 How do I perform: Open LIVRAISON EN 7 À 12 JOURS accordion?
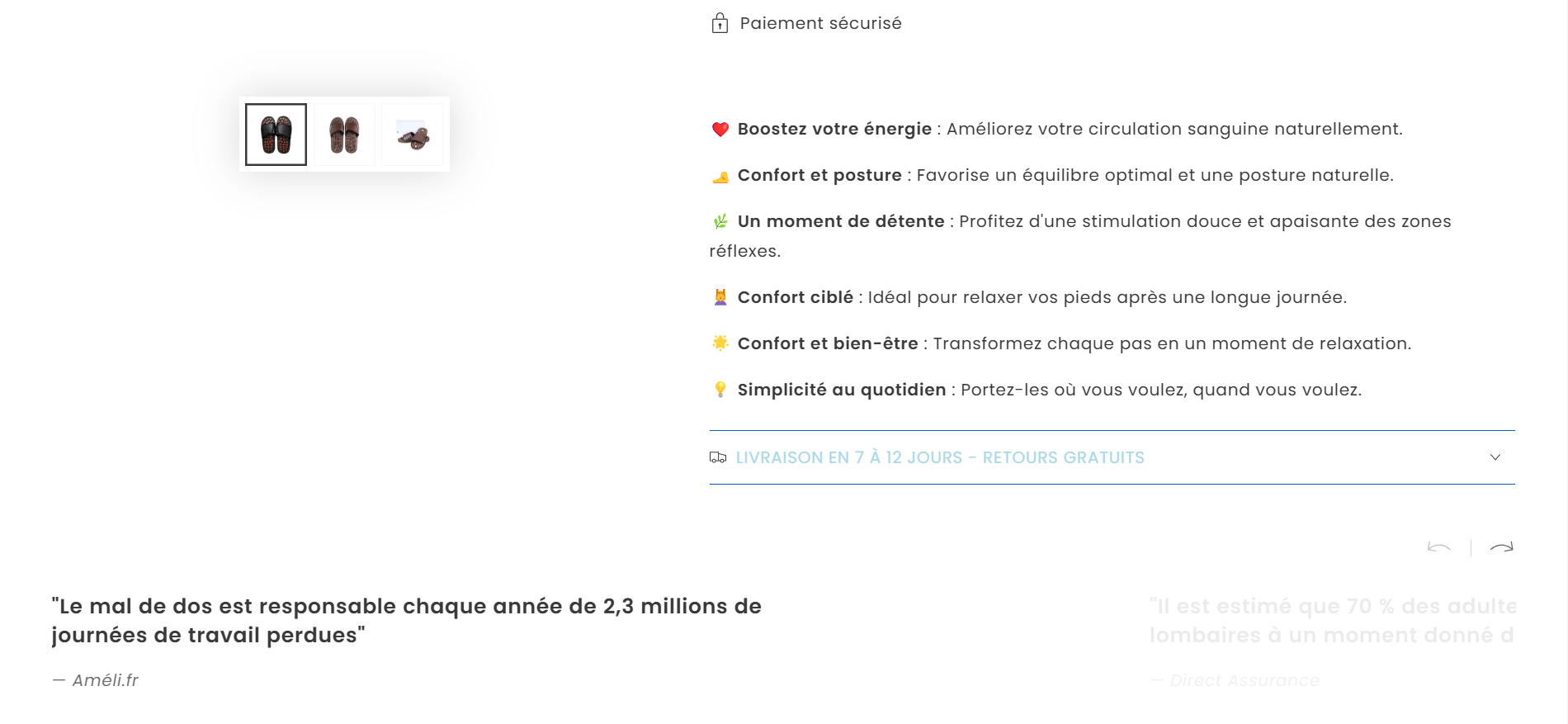1112,457
